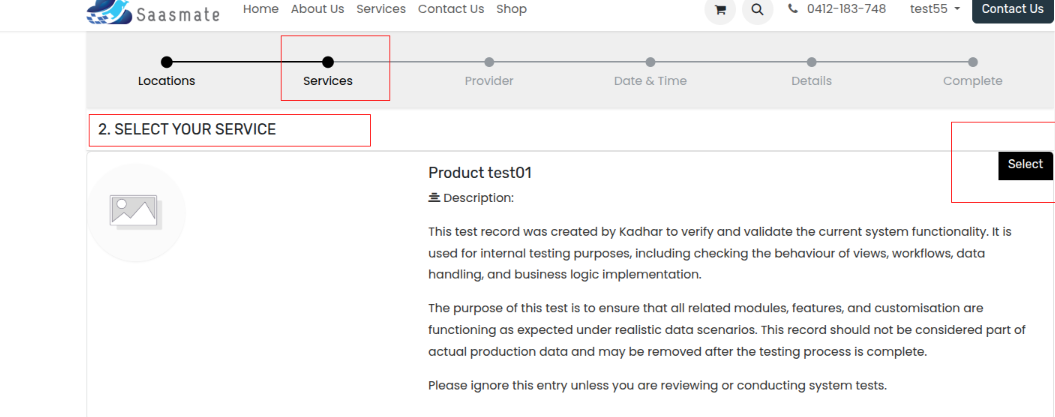Click the Complete step marker

coord(972,63)
